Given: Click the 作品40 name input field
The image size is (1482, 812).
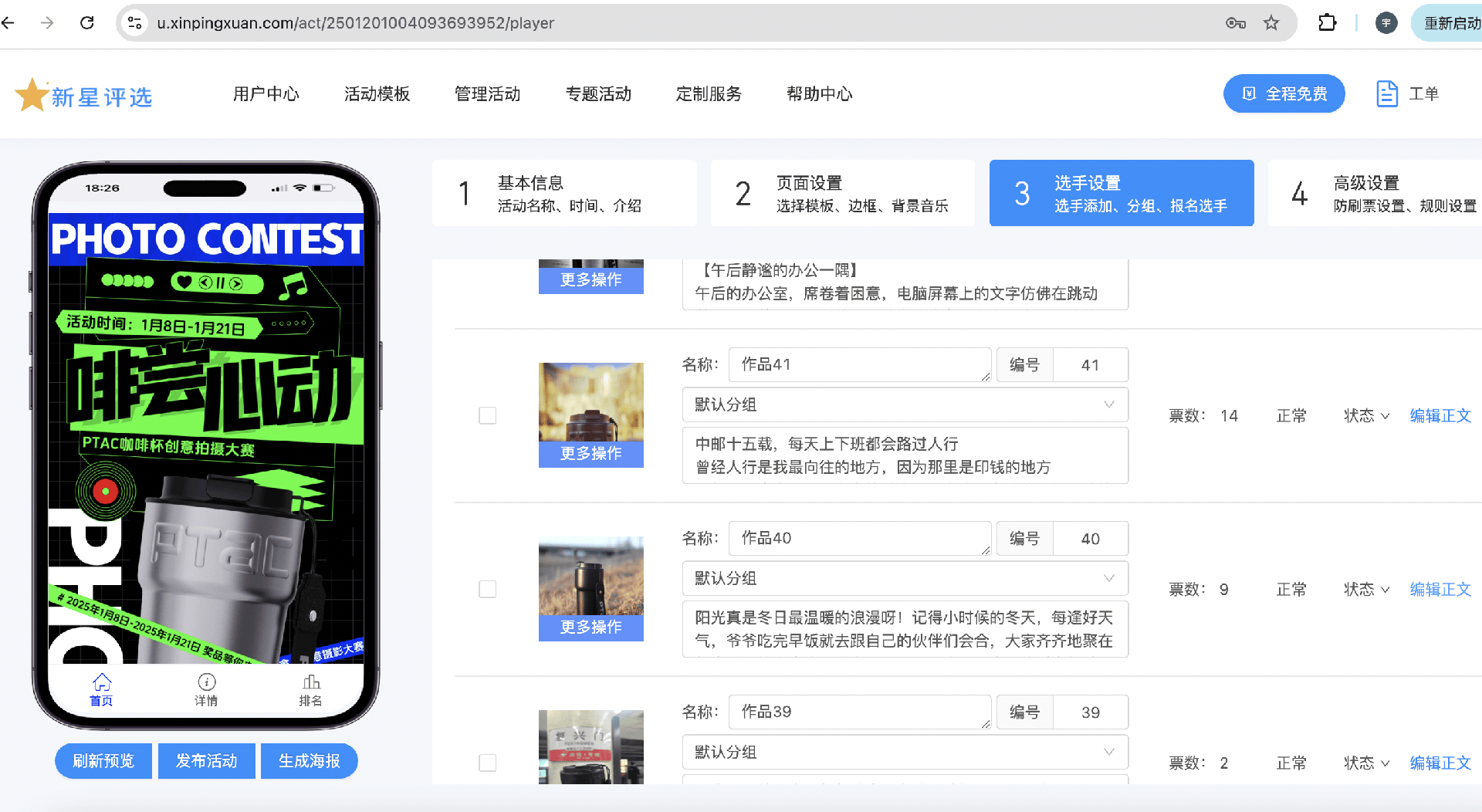Looking at the screenshot, I should click(x=860, y=538).
